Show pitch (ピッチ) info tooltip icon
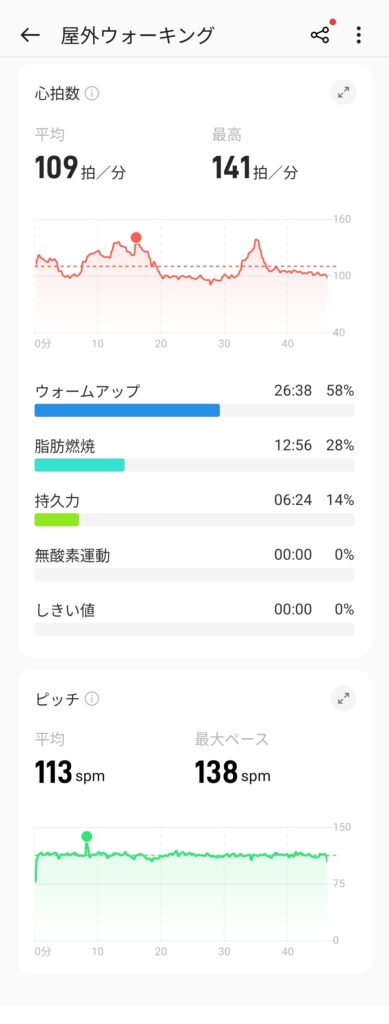The image size is (389, 1024). click(x=92, y=699)
